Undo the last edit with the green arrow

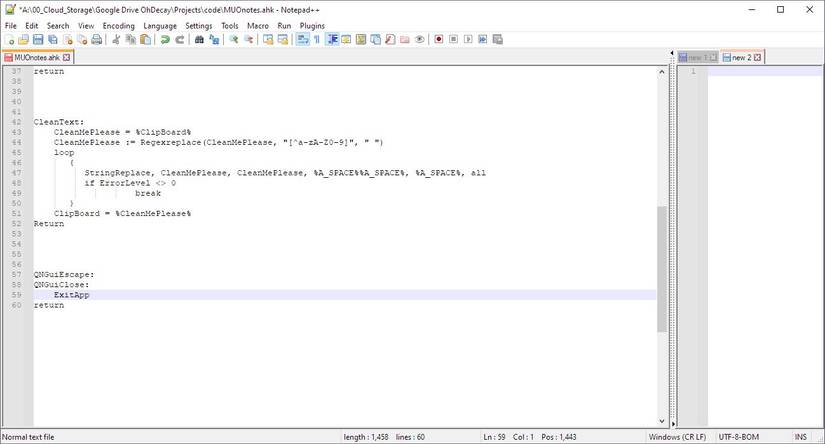pyautogui.click(x=165, y=39)
